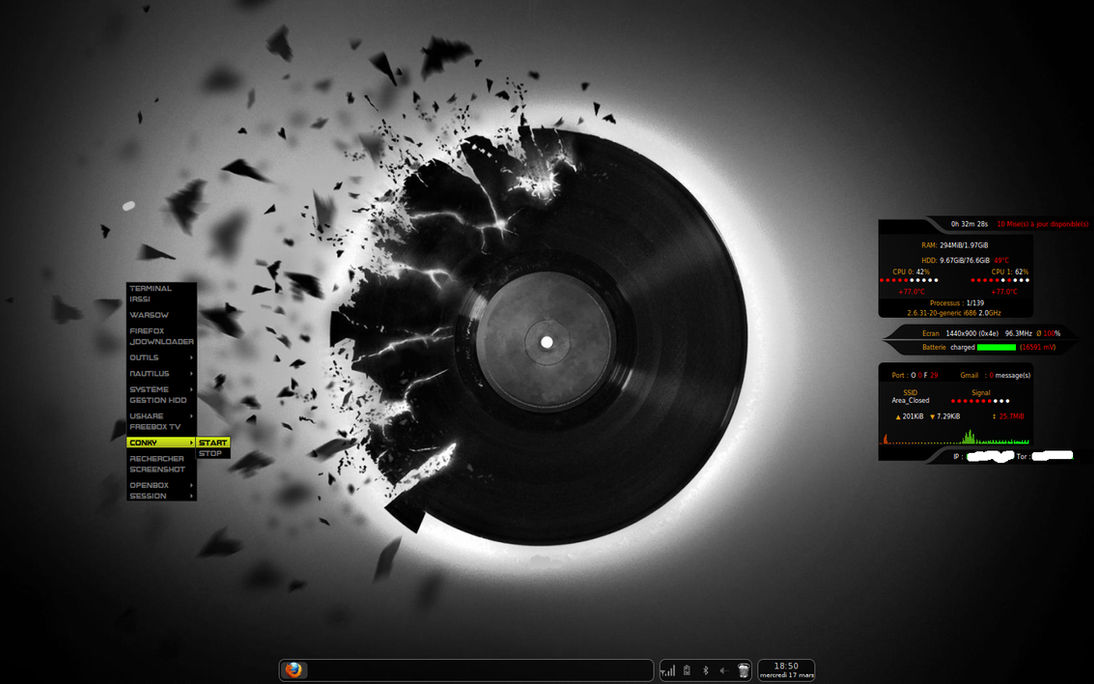Click the "Port" status line

coord(915,375)
